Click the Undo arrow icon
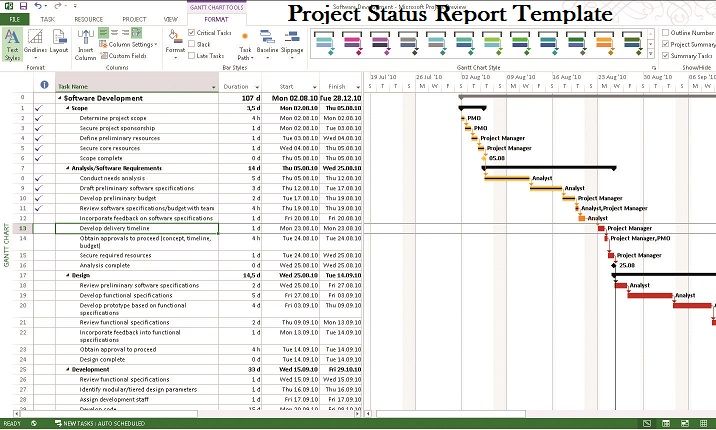 [37, 5]
